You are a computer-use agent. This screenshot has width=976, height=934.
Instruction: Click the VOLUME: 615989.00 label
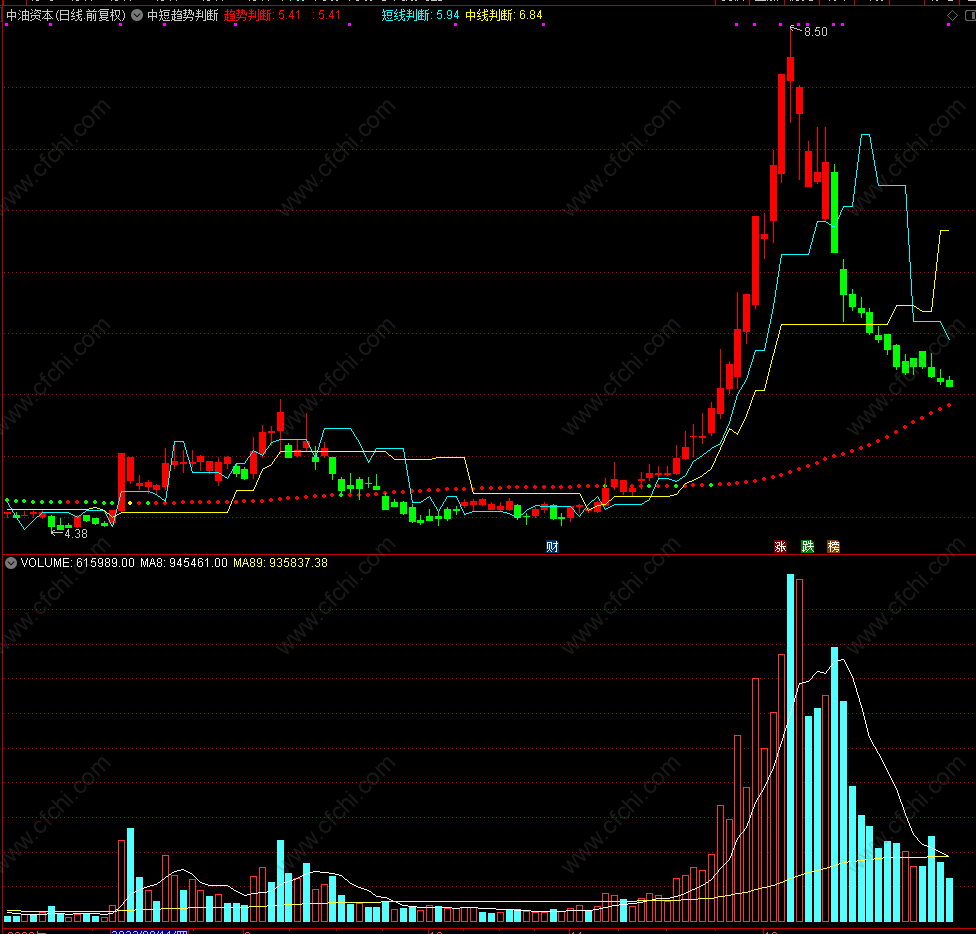[x=77, y=563]
